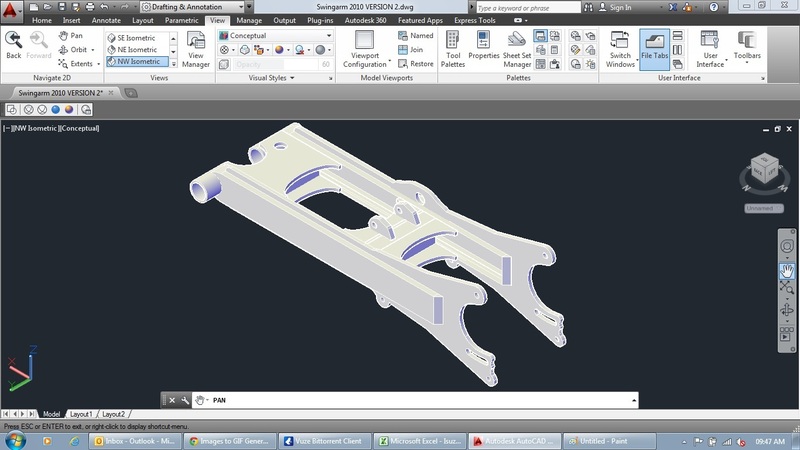Screen dimensions: 800x450
Task: Click the Join viewports button
Action: [410, 49]
